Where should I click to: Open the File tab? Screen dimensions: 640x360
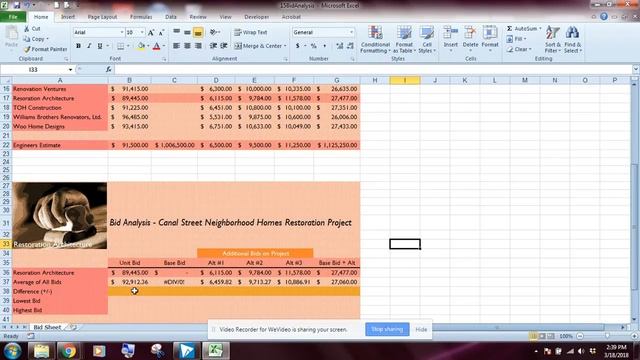point(13,17)
